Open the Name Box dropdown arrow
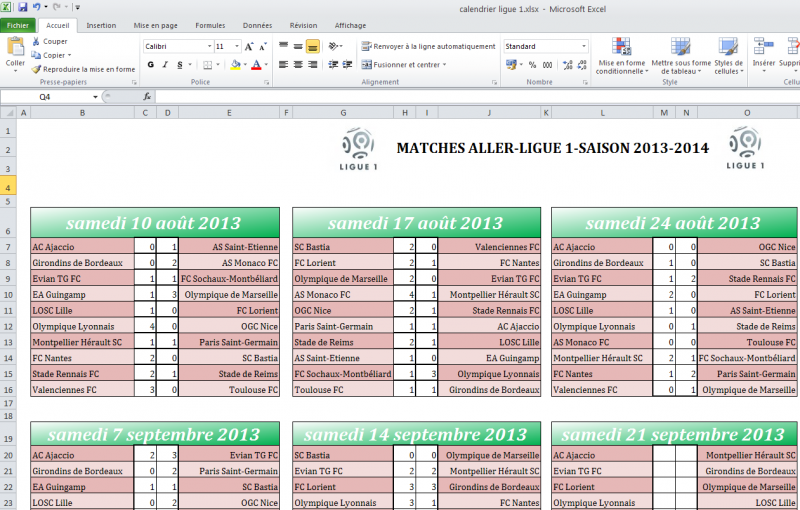800x510 pixels. (x=96, y=97)
